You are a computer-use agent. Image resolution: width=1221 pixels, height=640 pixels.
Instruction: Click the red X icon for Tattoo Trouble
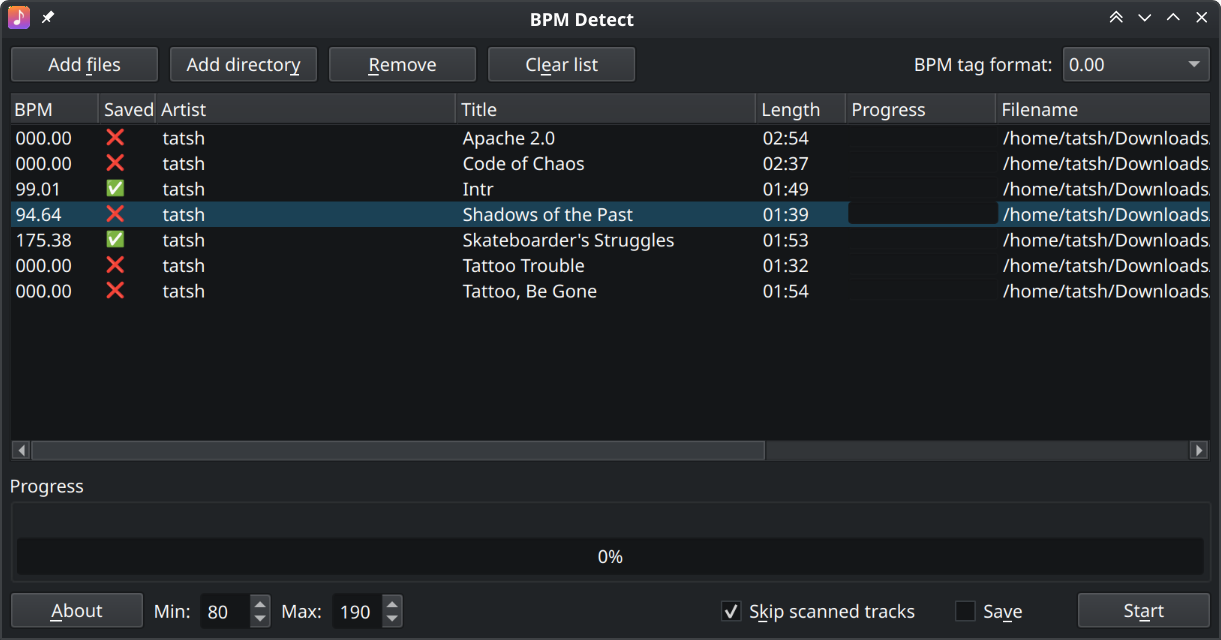click(115, 265)
